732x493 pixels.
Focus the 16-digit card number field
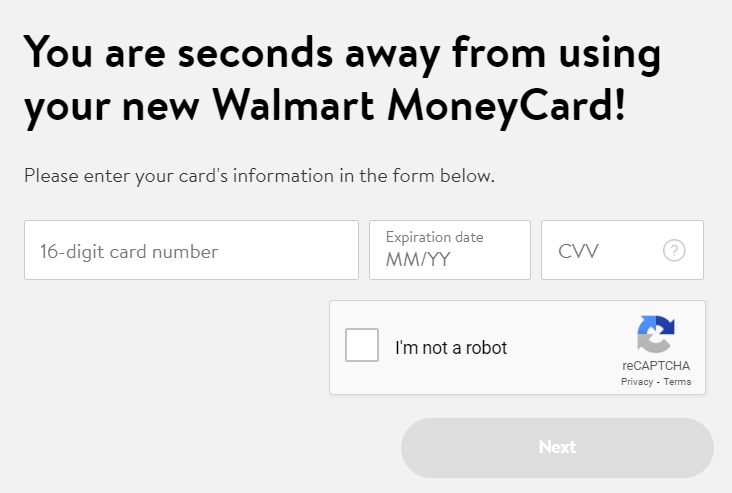pyautogui.click(x=191, y=250)
